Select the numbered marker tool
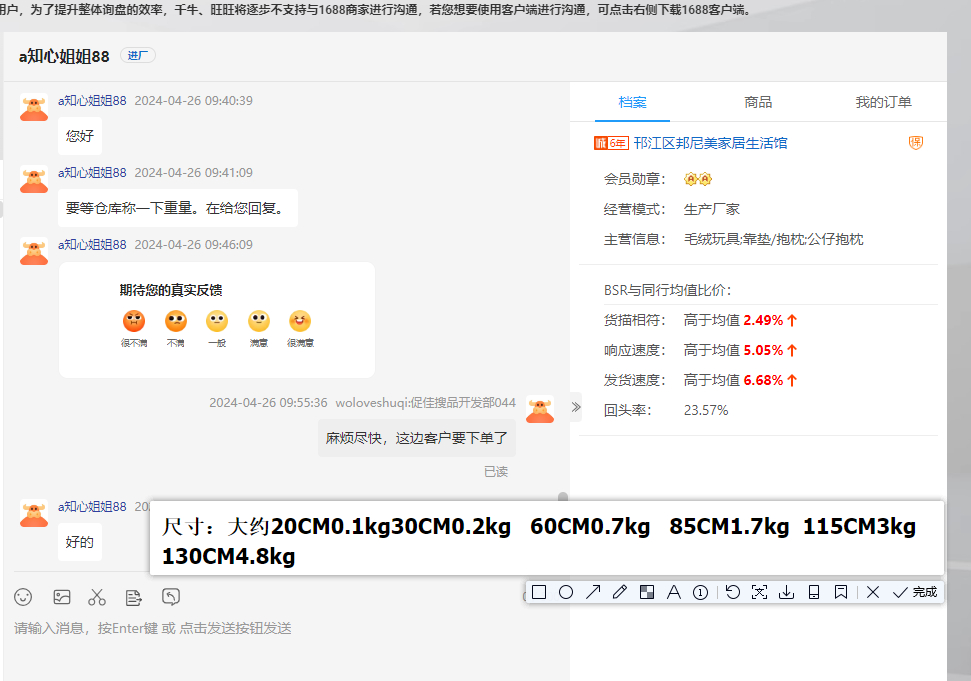Image resolution: width=971 pixels, height=681 pixels. (700, 592)
